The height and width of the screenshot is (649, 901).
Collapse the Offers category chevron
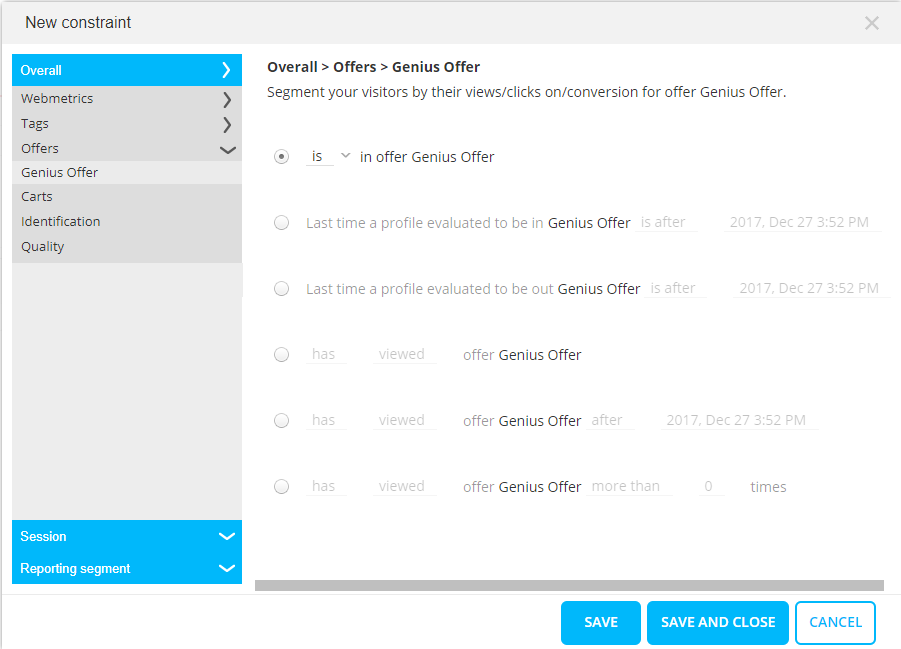[x=227, y=149]
